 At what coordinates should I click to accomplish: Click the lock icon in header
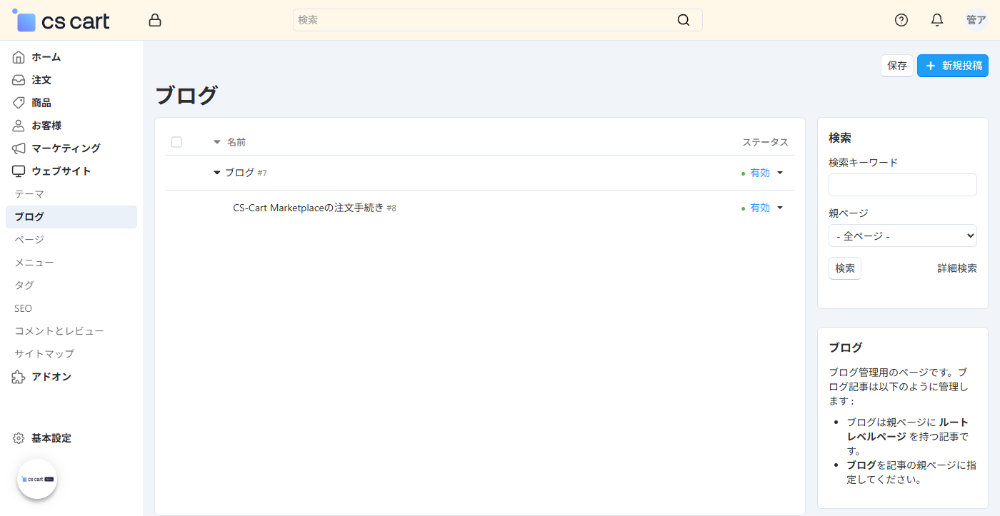[x=154, y=20]
